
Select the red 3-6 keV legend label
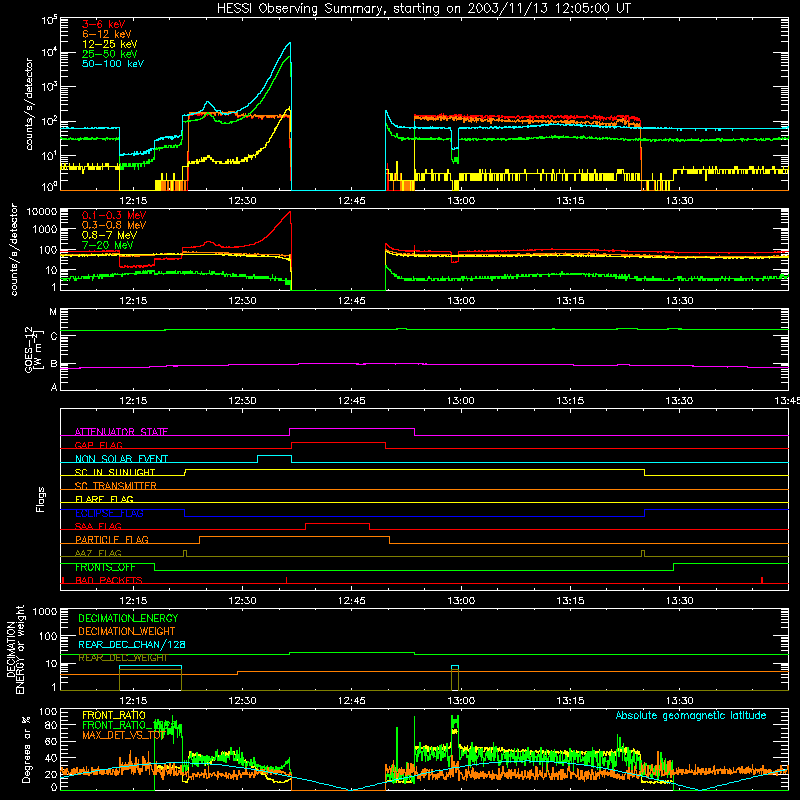tap(103, 24)
